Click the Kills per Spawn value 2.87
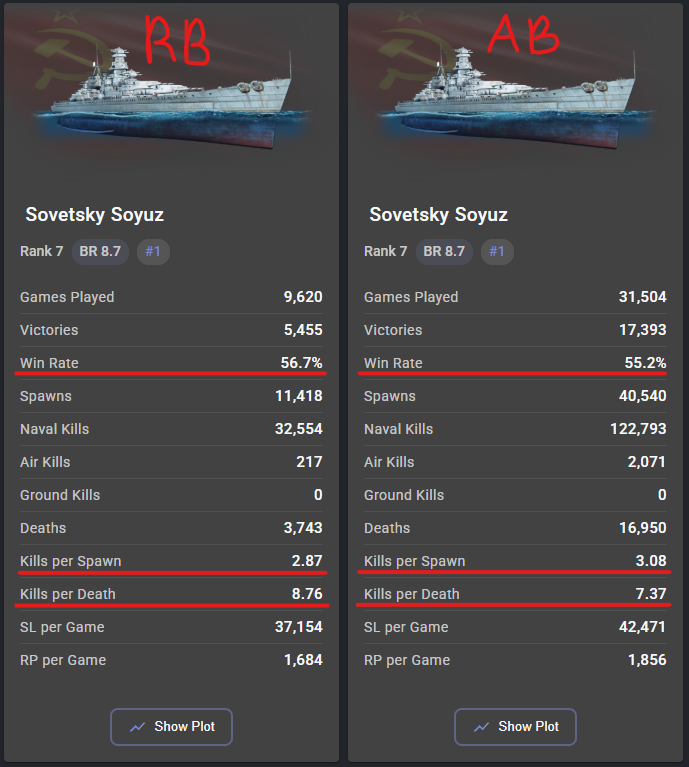689x767 pixels. pos(306,561)
